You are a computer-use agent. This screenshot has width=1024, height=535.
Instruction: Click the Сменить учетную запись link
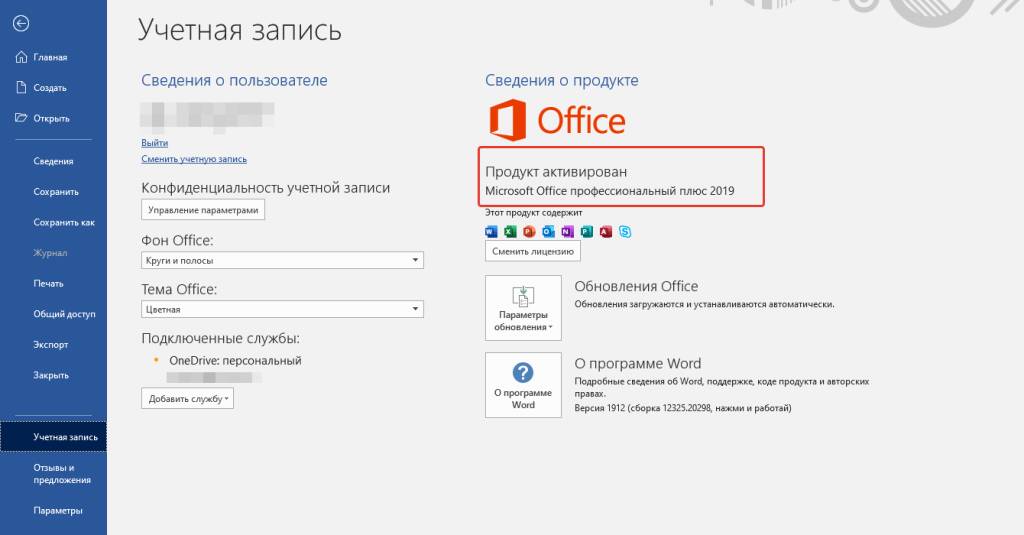tap(194, 159)
